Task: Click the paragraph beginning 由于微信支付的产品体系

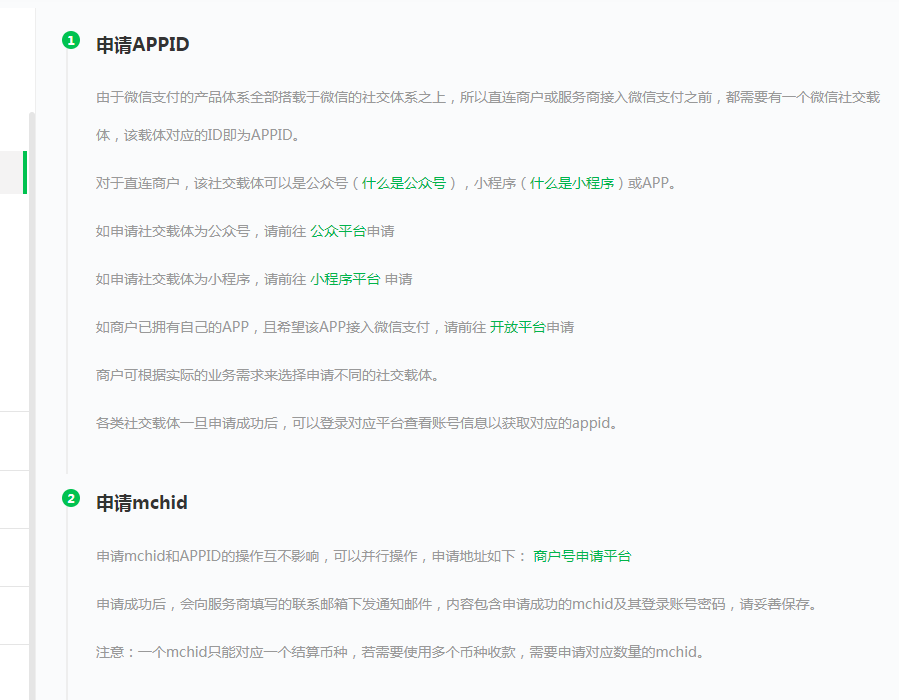Action: pyautogui.click(x=488, y=116)
